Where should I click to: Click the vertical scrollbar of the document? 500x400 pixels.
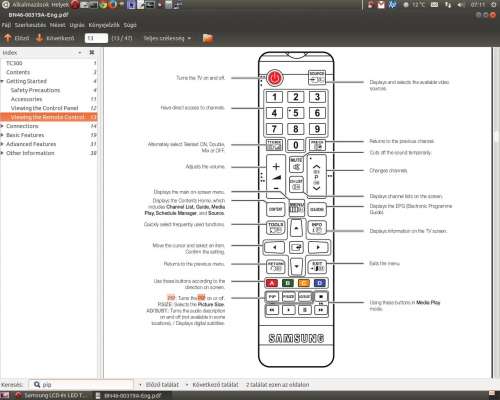(x=496, y=213)
